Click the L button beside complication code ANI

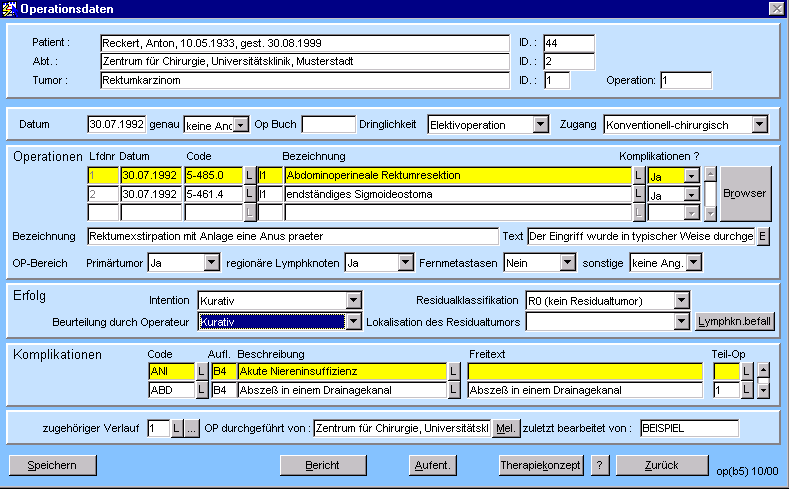click(202, 371)
